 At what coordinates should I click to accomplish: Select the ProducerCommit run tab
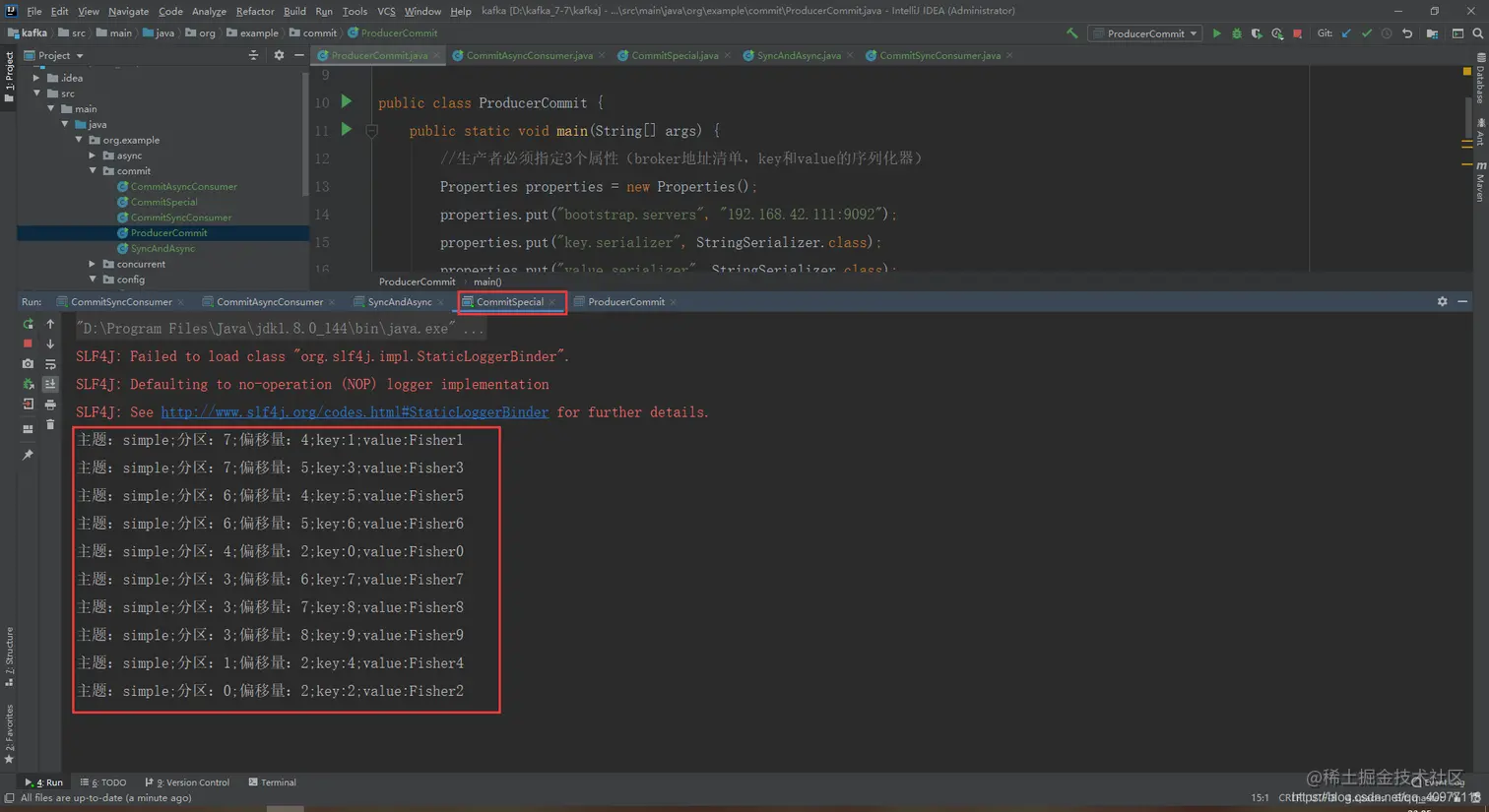click(625, 302)
